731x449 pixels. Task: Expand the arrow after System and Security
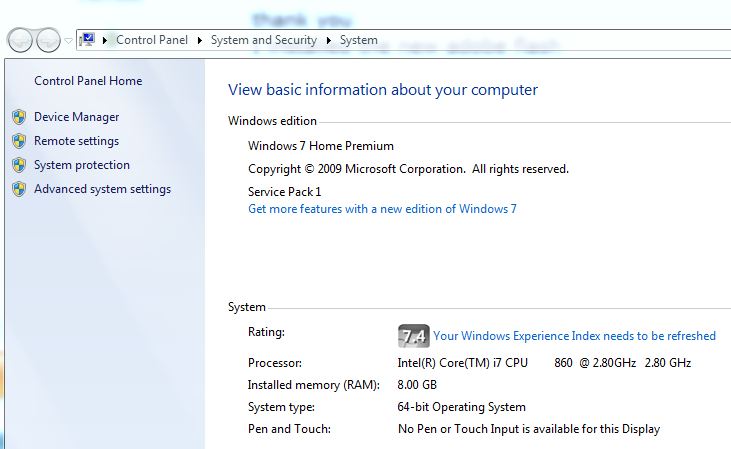pos(329,41)
